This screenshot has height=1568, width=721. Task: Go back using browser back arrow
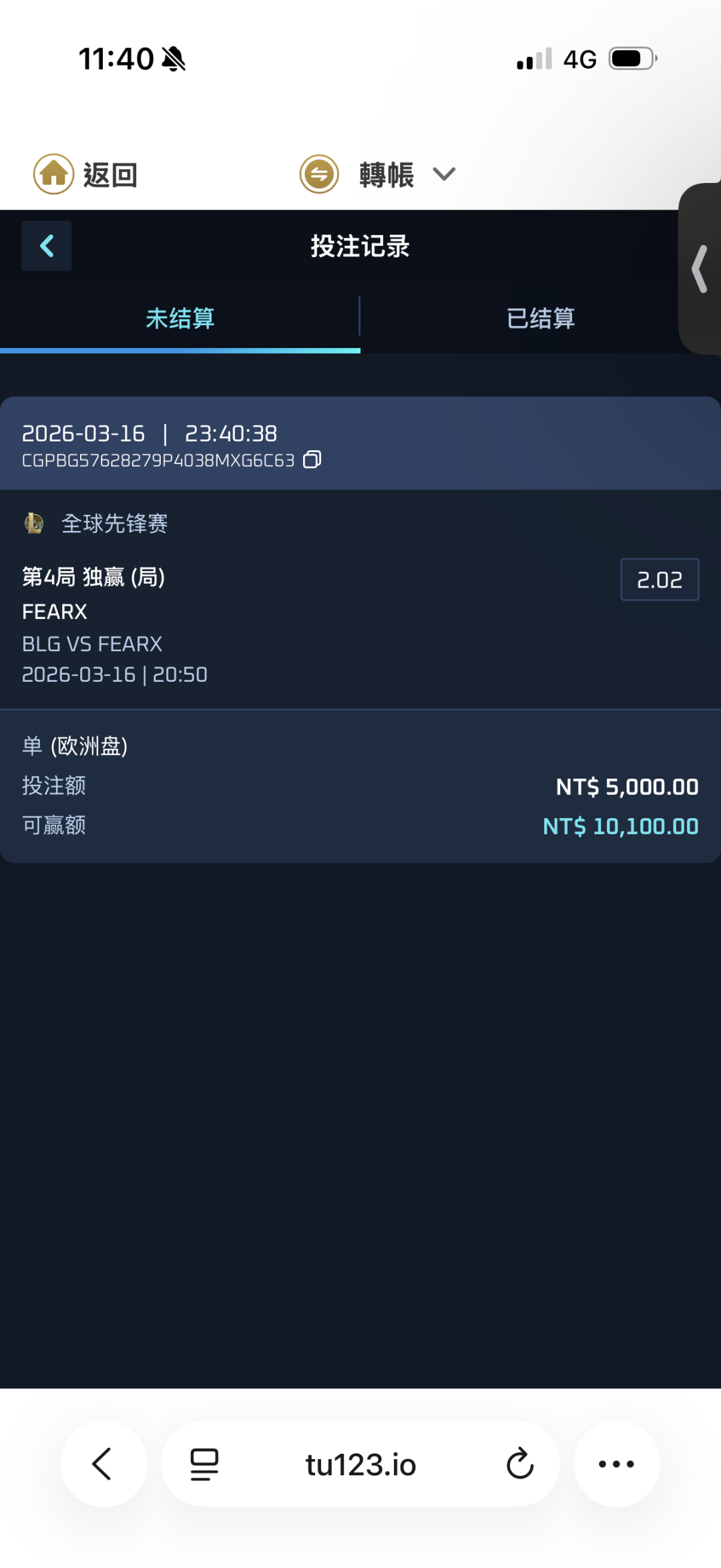[x=103, y=1464]
